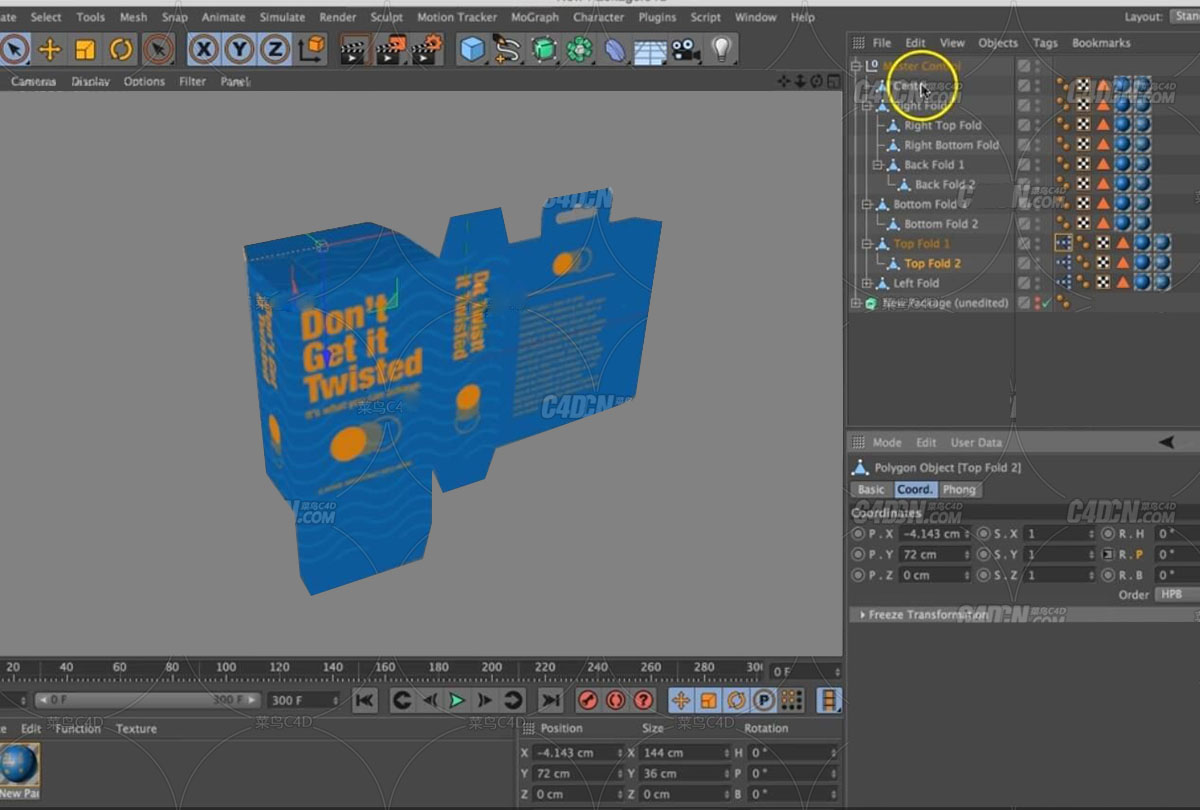Open the MoGraph menu
The width and height of the screenshot is (1200, 810).
pos(535,17)
